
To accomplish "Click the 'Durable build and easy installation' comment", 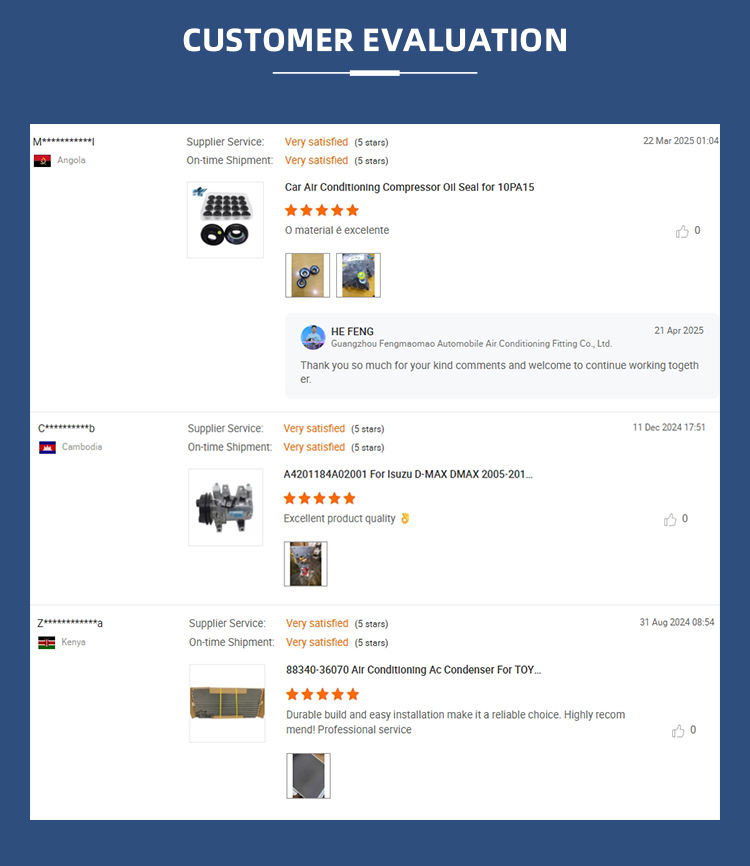I will click(x=456, y=722).
